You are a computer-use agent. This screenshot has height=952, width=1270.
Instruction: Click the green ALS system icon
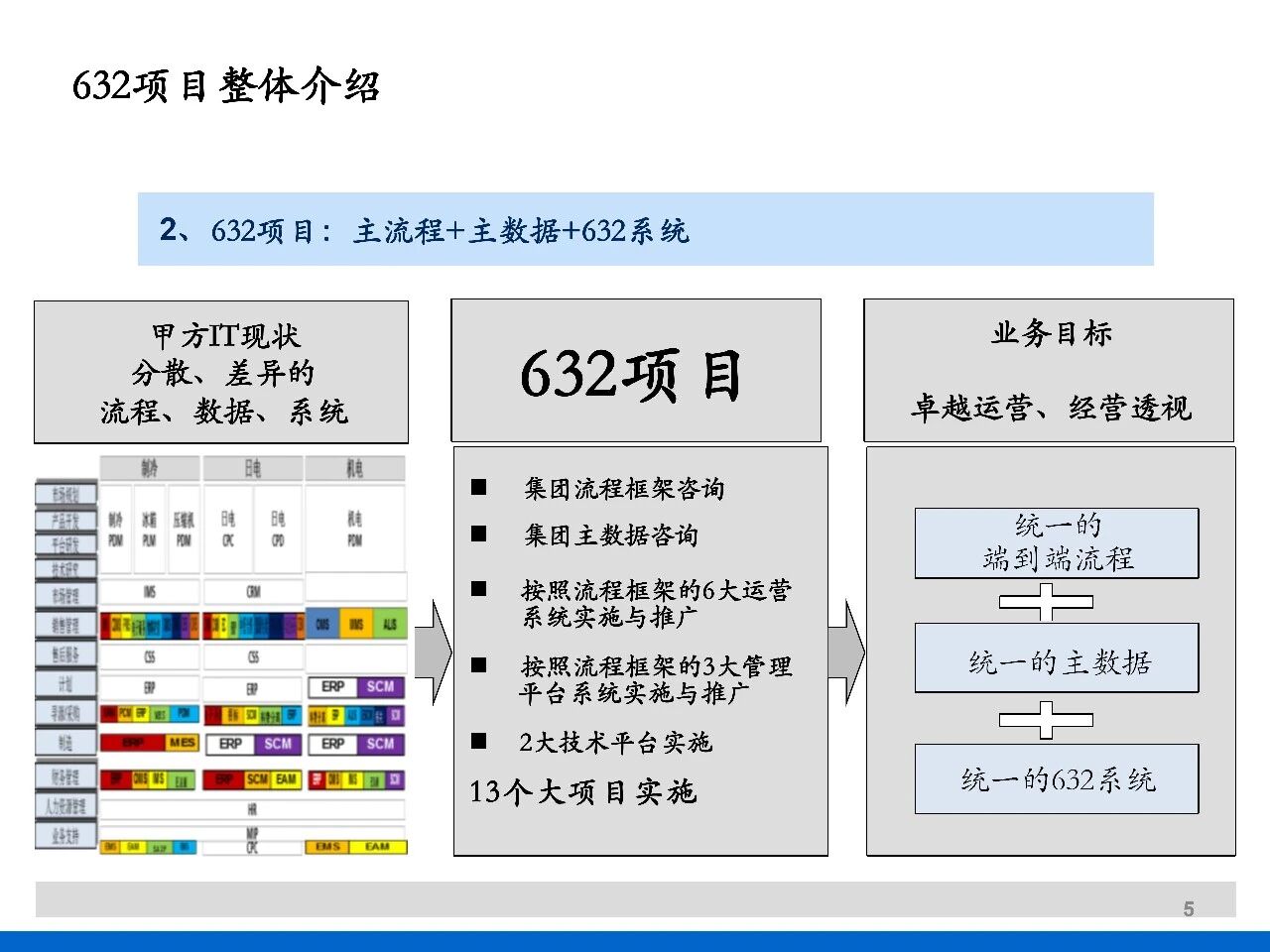pos(390,625)
